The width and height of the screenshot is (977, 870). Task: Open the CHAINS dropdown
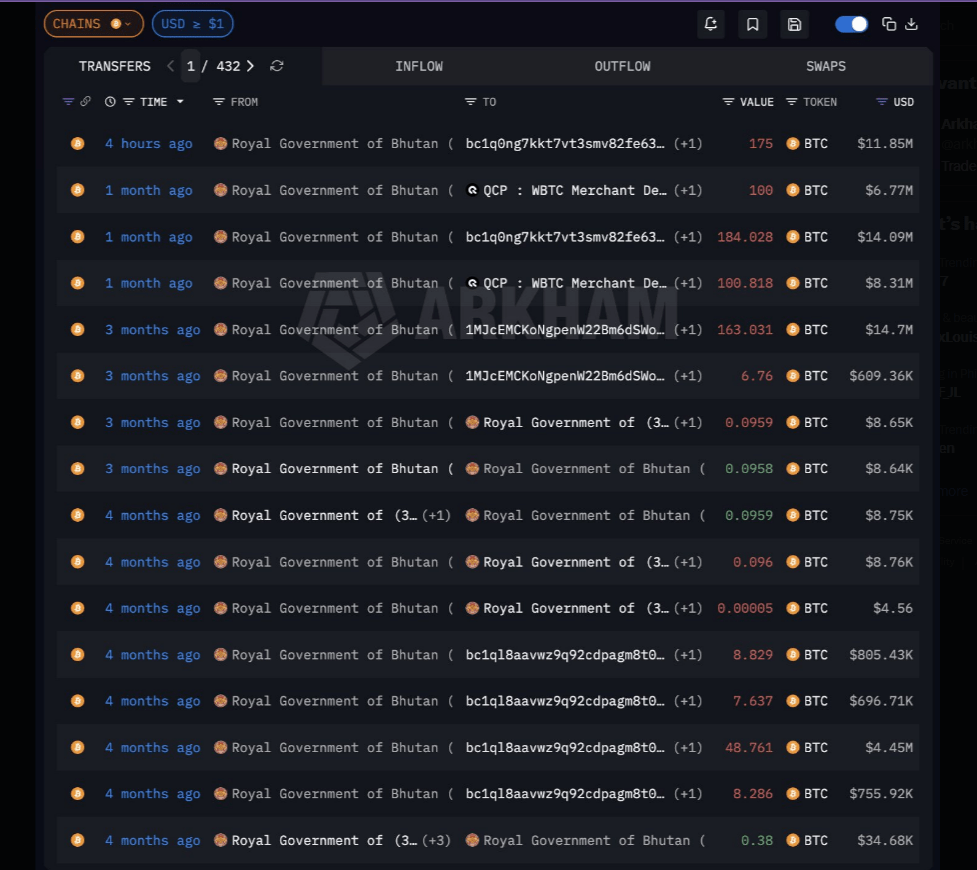coord(93,23)
